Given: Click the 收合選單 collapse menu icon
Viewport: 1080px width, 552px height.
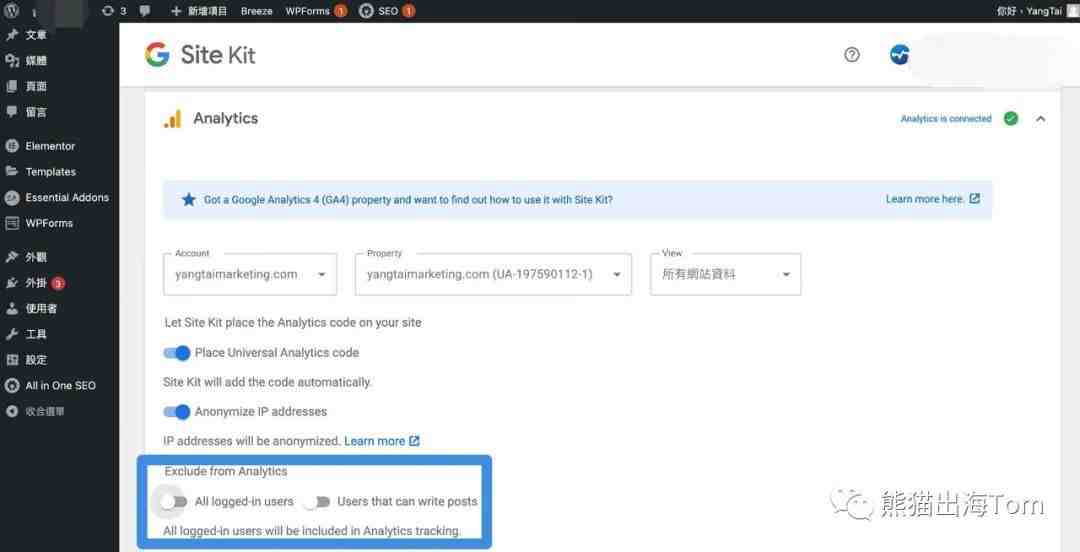Looking at the screenshot, I should (x=12, y=411).
